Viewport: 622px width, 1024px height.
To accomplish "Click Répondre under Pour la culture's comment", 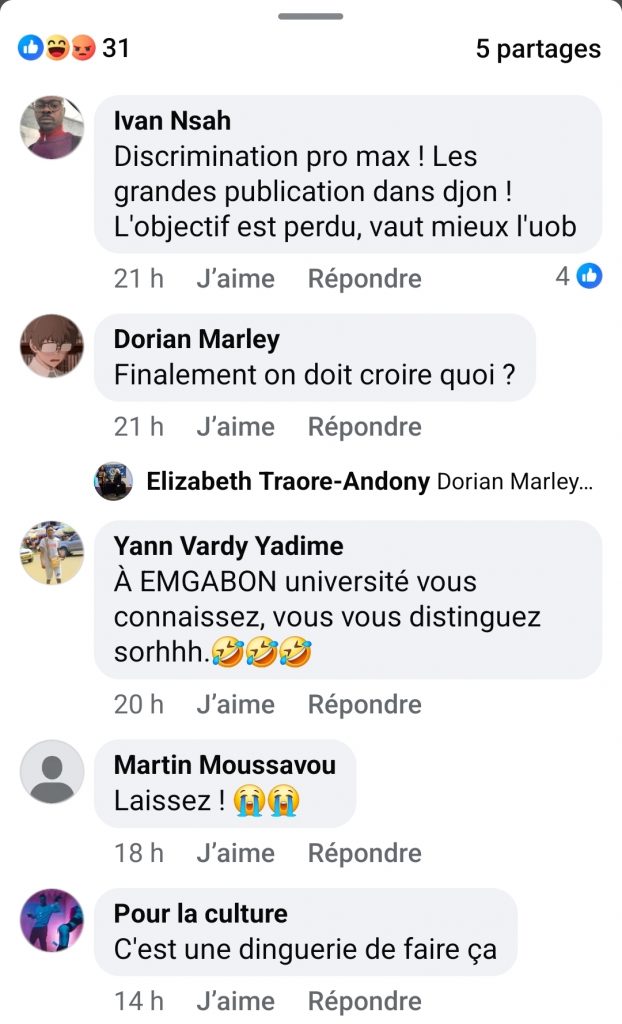I will [364, 1001].
